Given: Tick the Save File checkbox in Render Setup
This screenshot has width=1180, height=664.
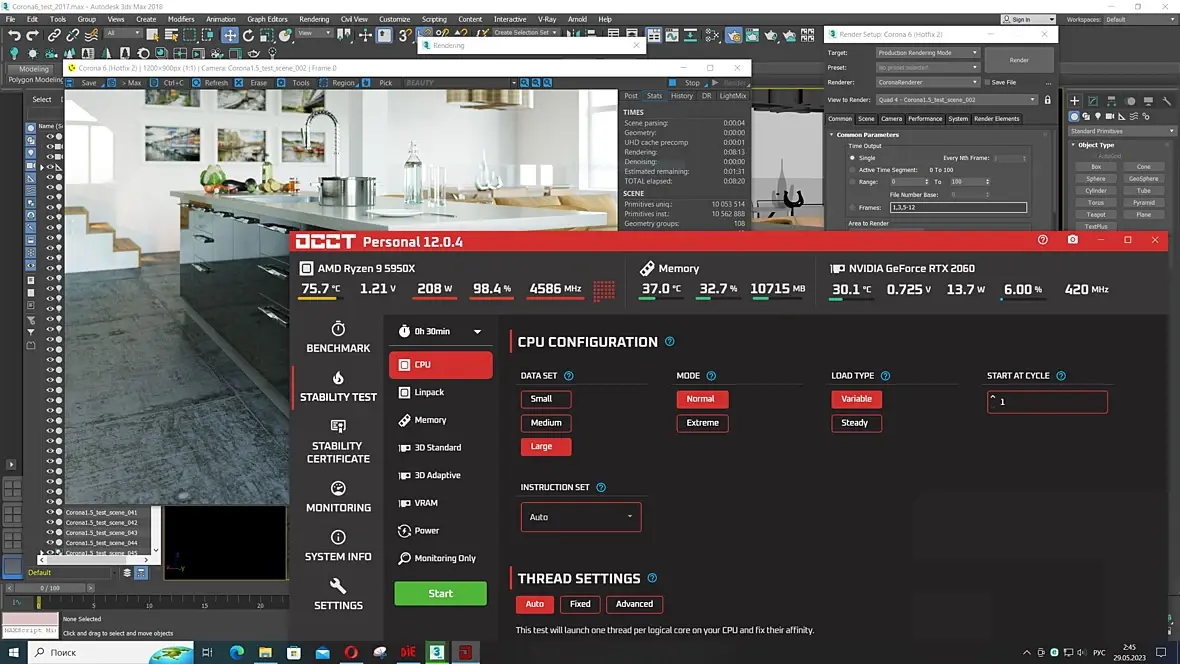Looking at the screenshot, I should coord(987,82).
